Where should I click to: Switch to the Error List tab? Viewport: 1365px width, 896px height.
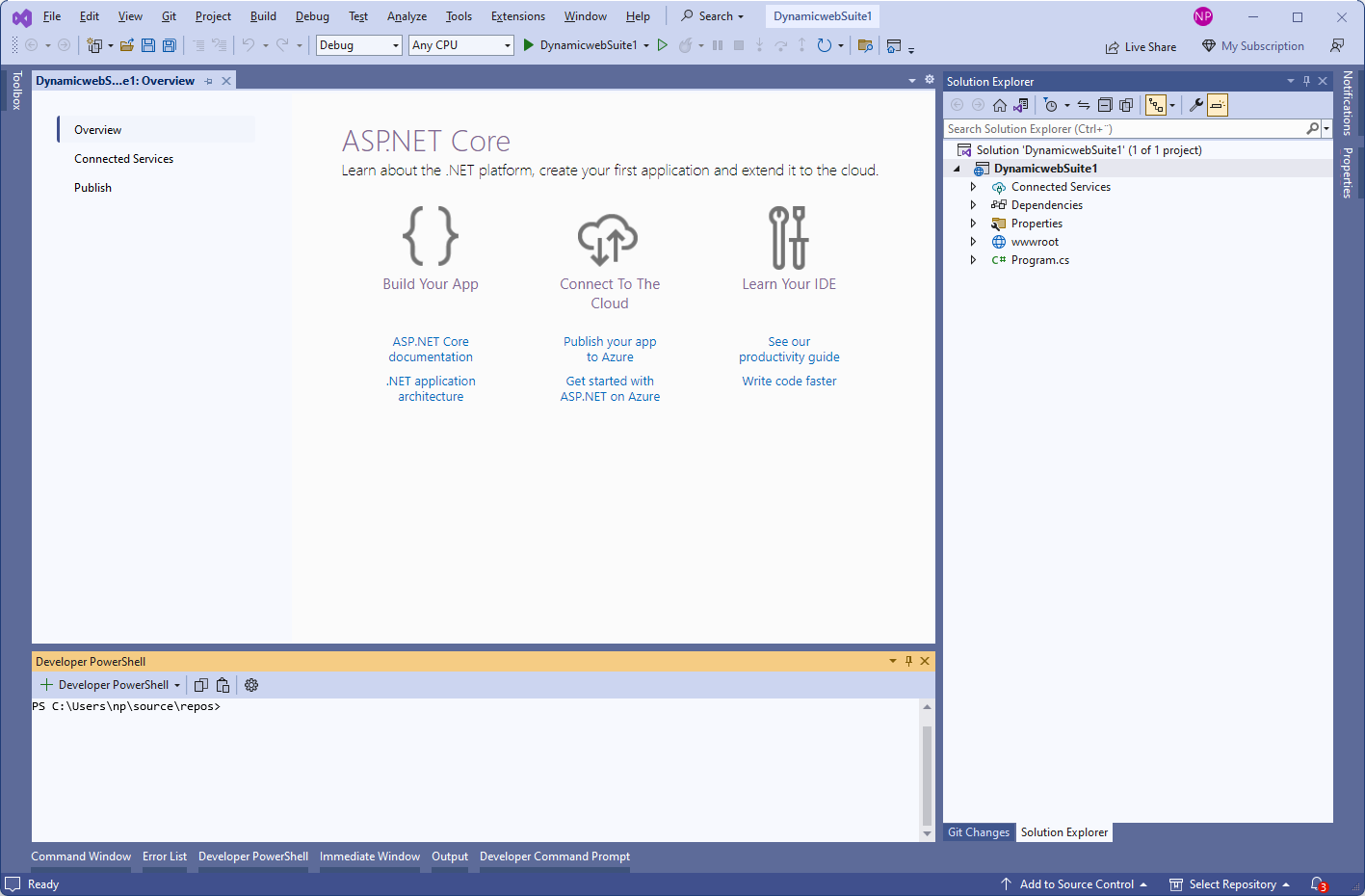click(x=165, y=856)
